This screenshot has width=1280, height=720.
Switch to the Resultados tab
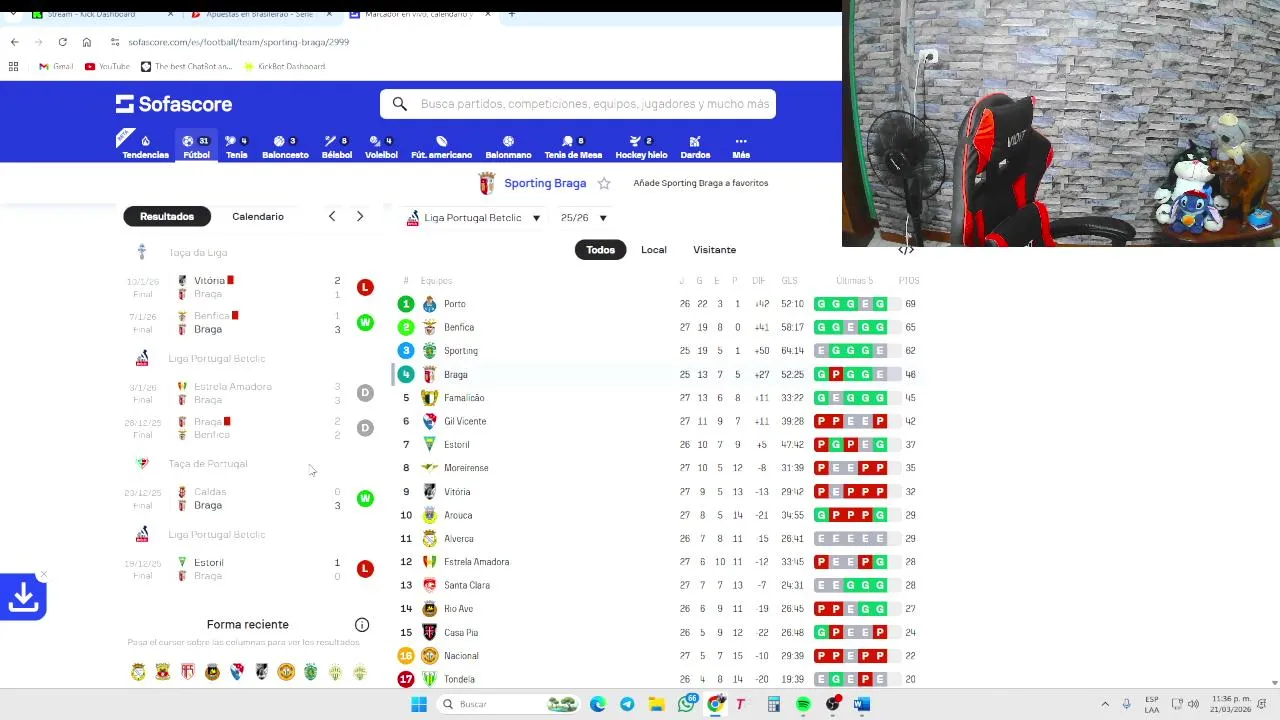(x=167, y=216)
